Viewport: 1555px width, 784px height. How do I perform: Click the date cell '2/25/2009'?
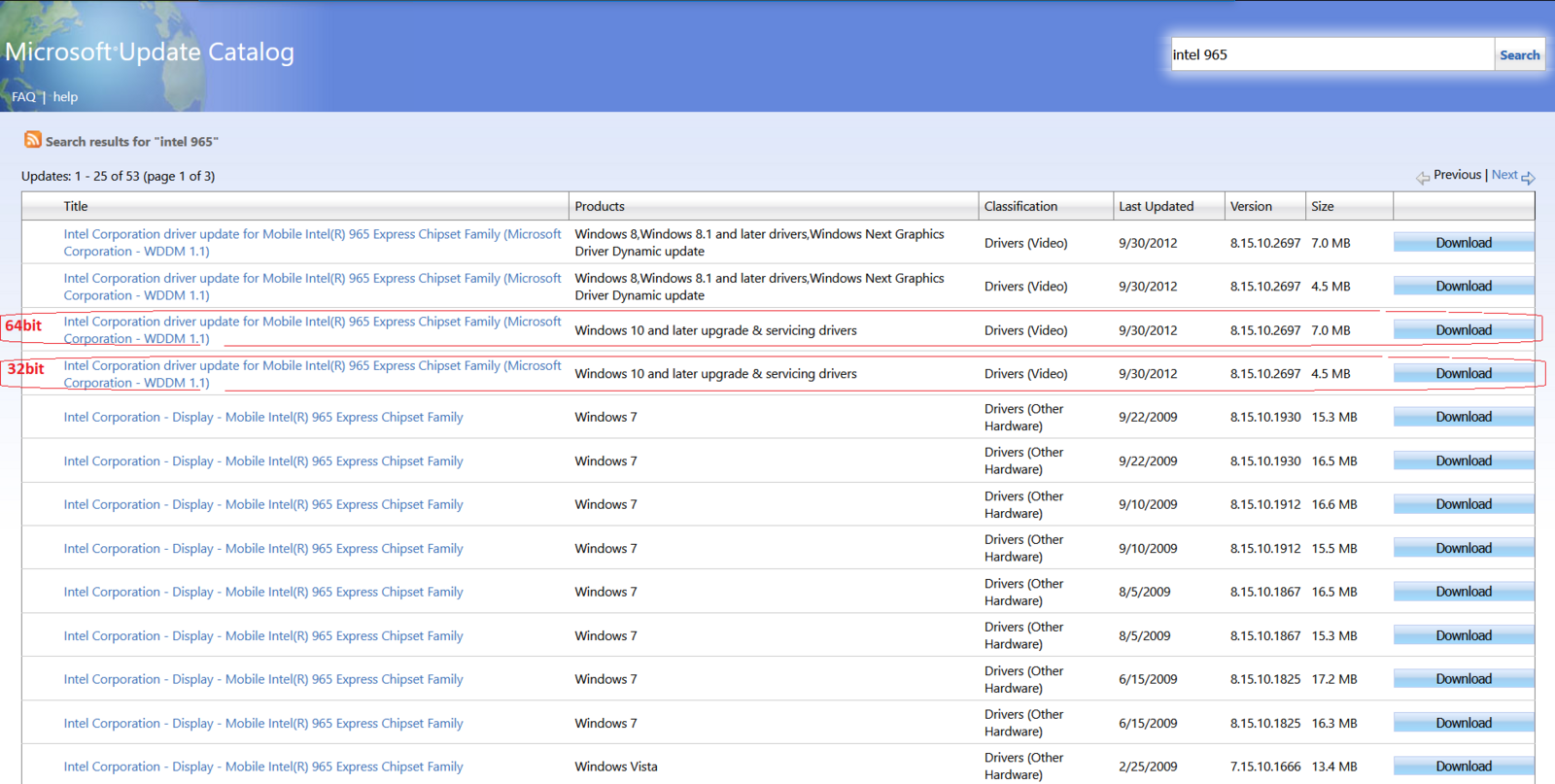pyautogui.click(x=1148, y=767)
